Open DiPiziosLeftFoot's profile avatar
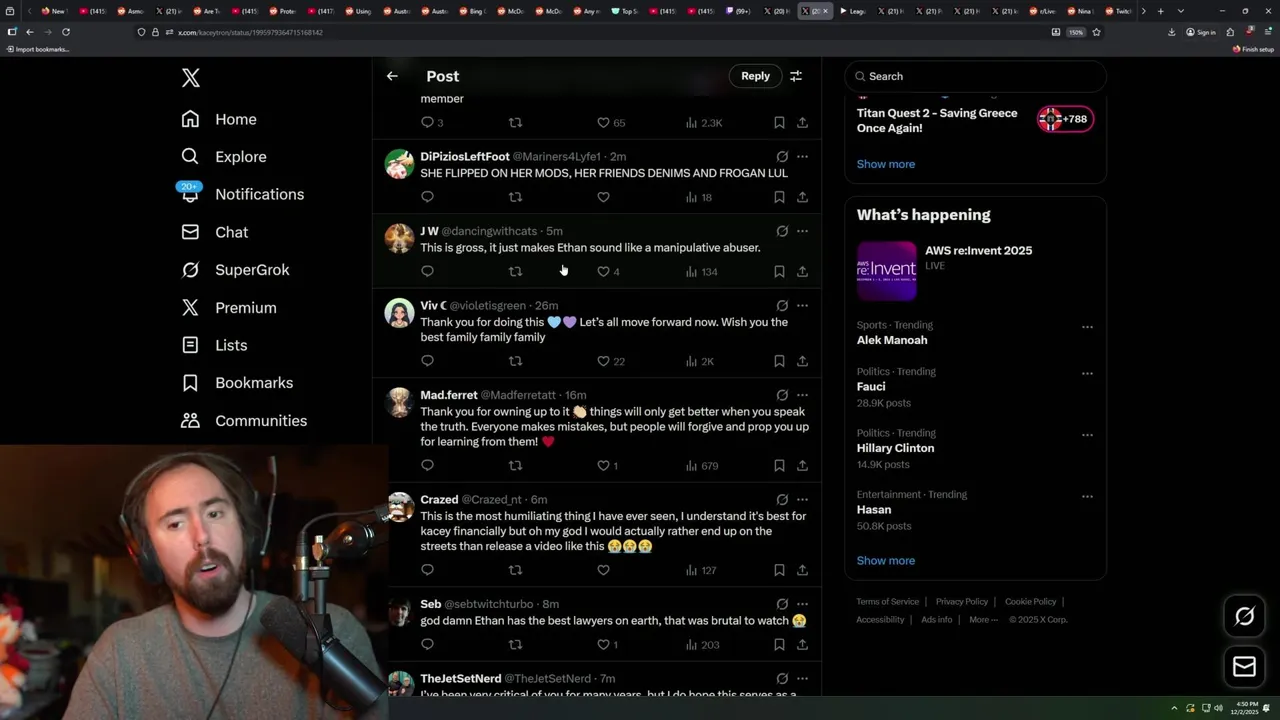 pos(399,164)
